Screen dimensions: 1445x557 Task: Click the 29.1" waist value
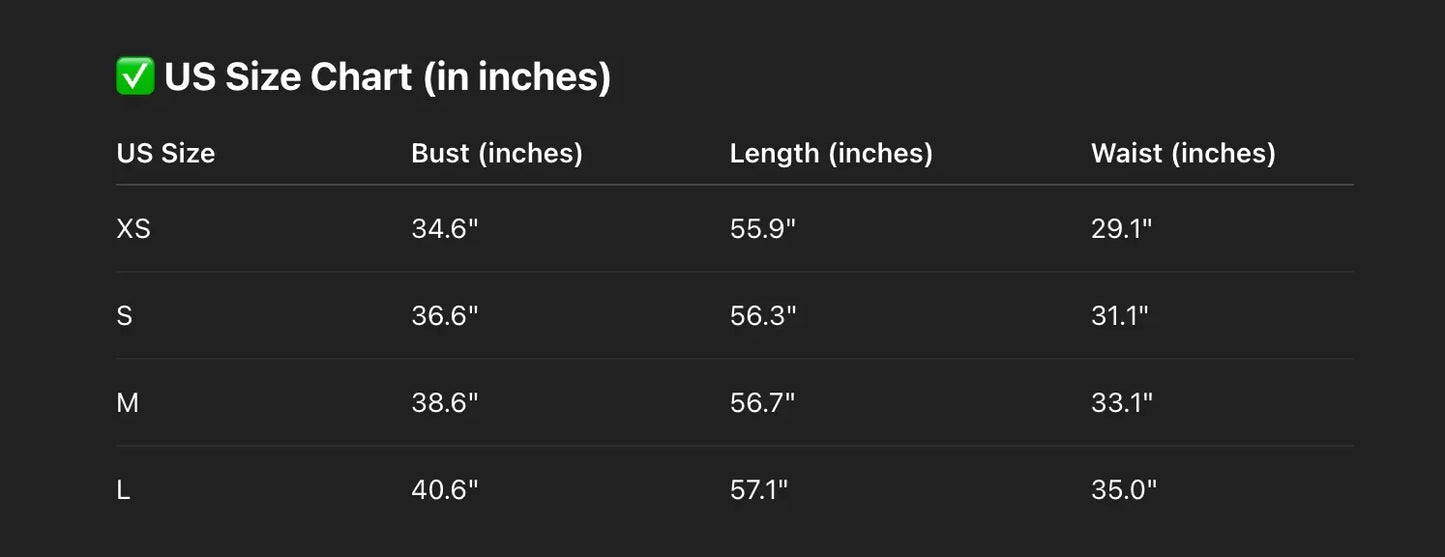point(1122,229)
